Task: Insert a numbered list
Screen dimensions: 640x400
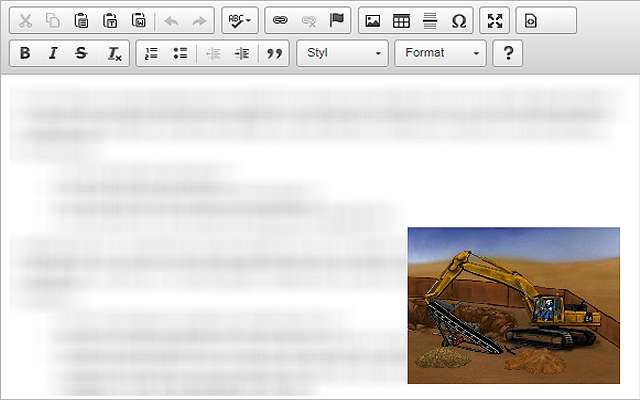Action: pyautogui.click(x=151, y=53)
